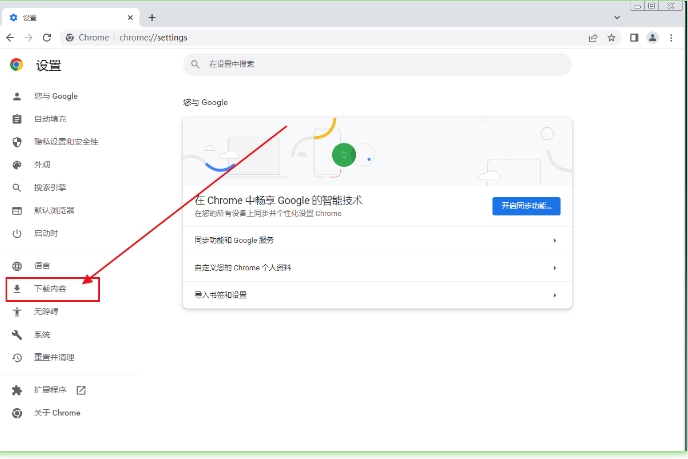This screenshot has height=459, width=688.
Task: Share this page using the share icon
Action: [x=593, y=38]
